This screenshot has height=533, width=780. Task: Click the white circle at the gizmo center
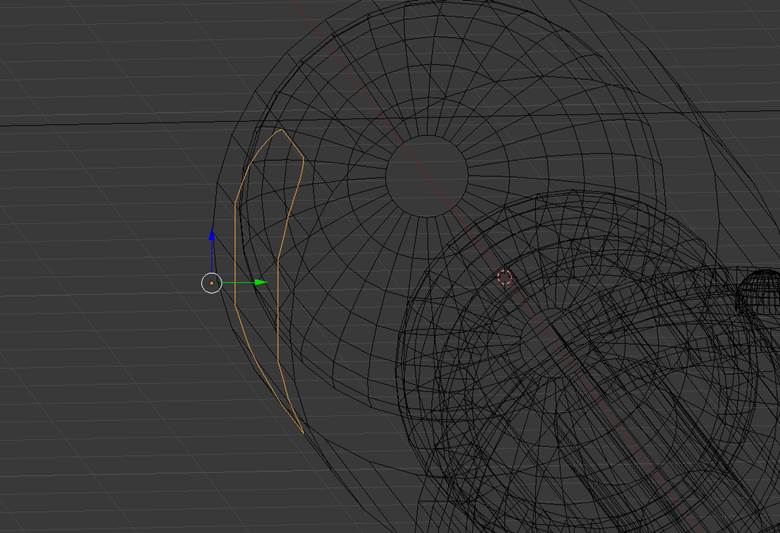click(x=212, y=283)
